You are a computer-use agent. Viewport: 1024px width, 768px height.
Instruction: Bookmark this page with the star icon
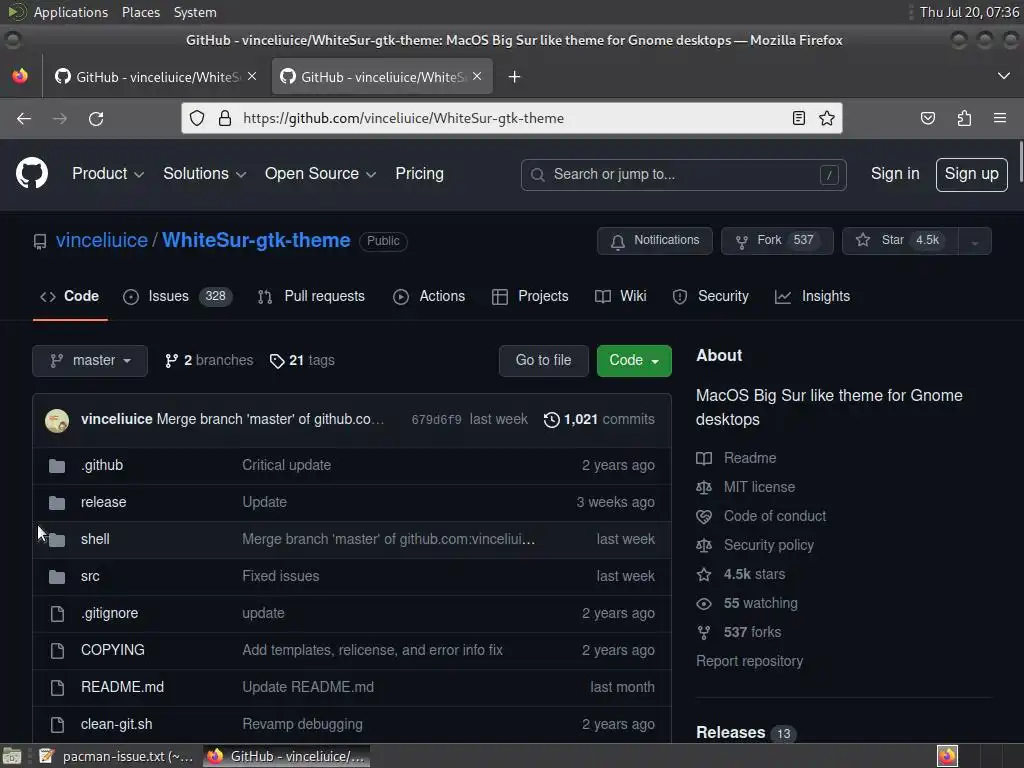pos(827,118)
